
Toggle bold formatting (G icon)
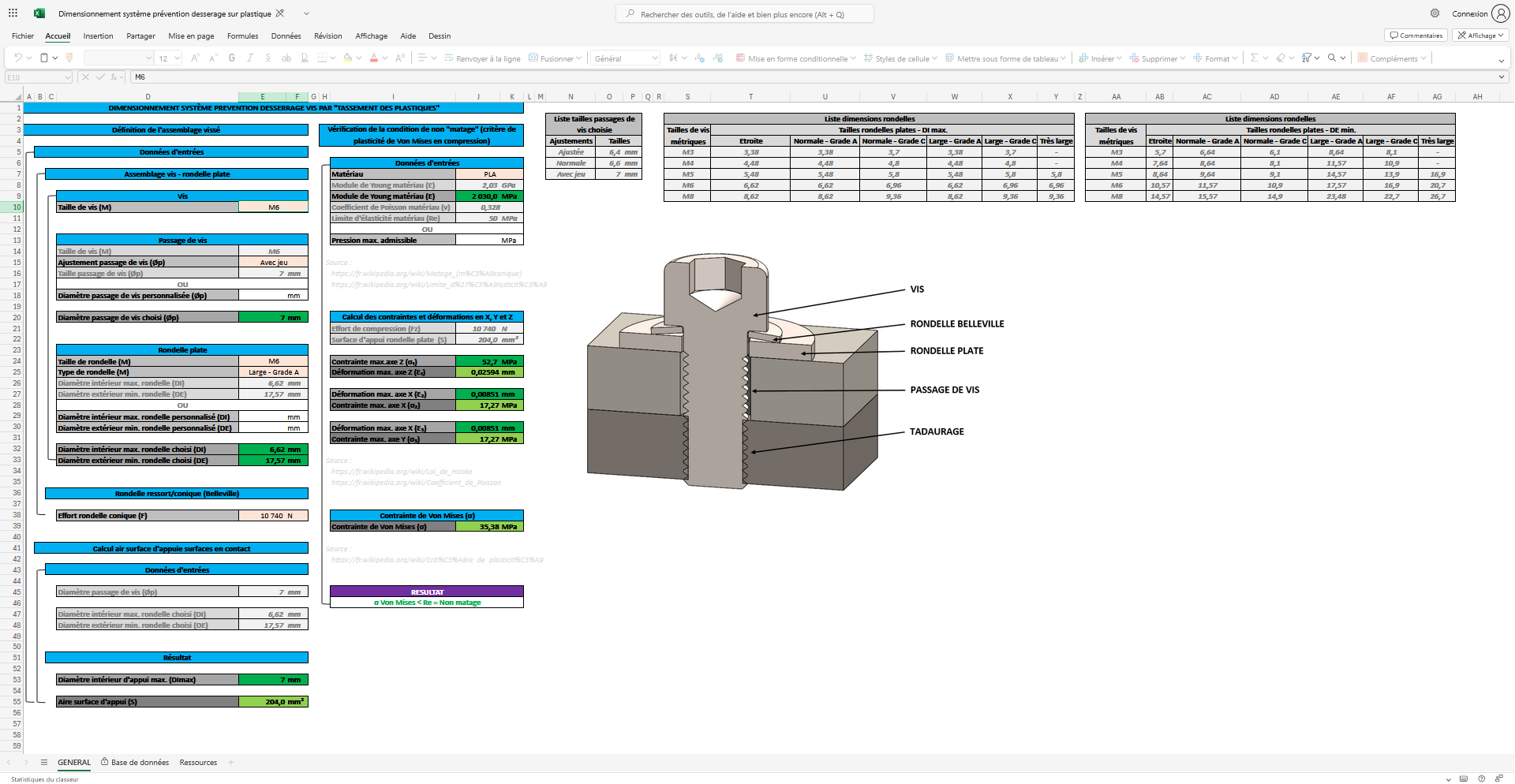pos(232,58)
